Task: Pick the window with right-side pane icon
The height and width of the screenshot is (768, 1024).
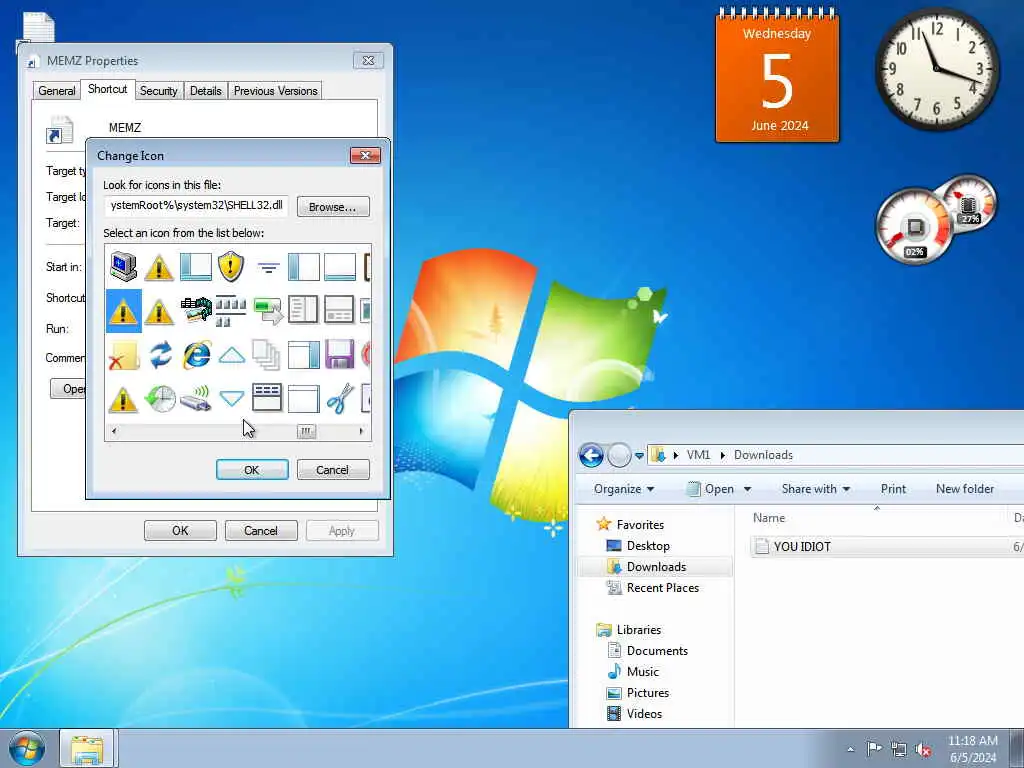Action: (304, 355)
